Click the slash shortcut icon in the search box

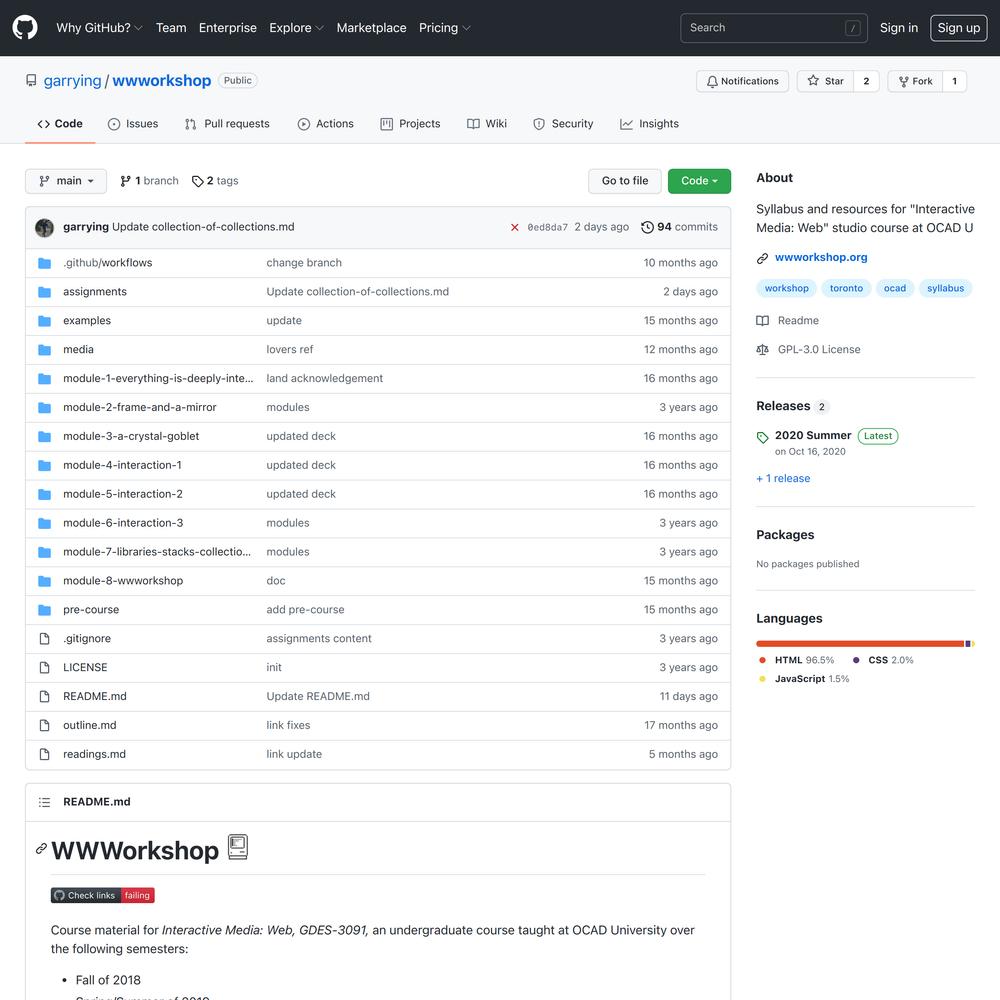pyautogui.click(x=852, y=28)
